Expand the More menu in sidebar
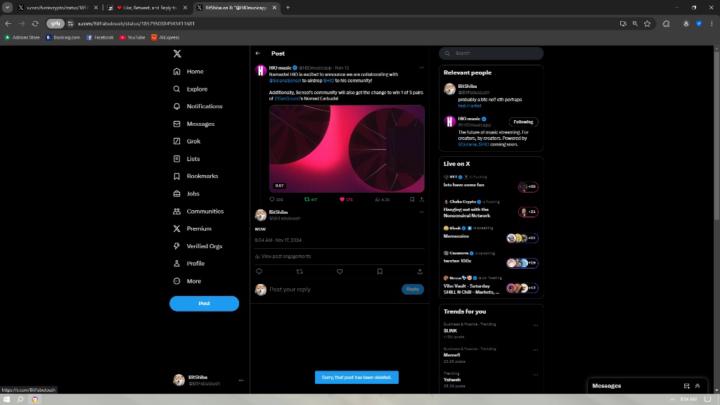 193,281
